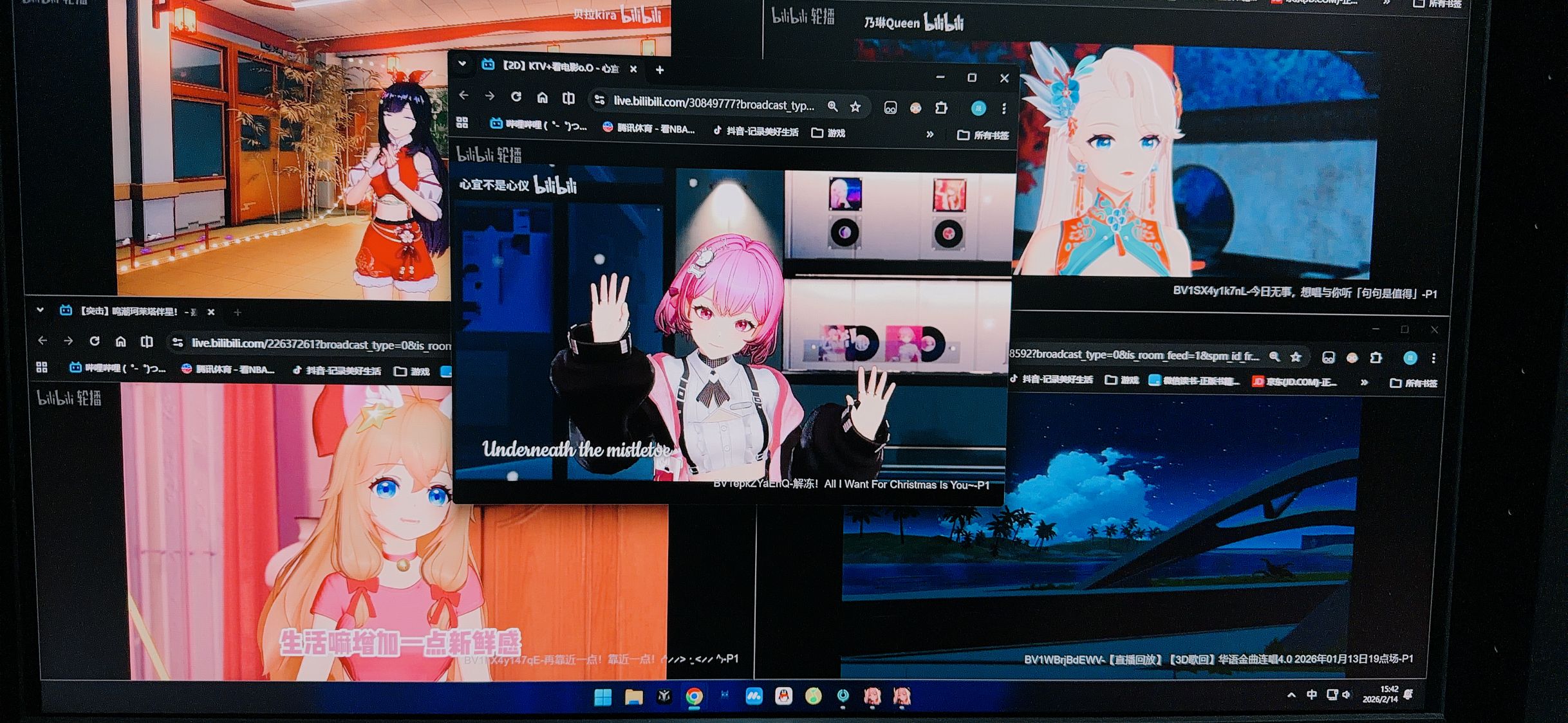This screenshot has width=1568, height=723.
Task: Reload the front bilibili live page
Action: click(516, 97)
